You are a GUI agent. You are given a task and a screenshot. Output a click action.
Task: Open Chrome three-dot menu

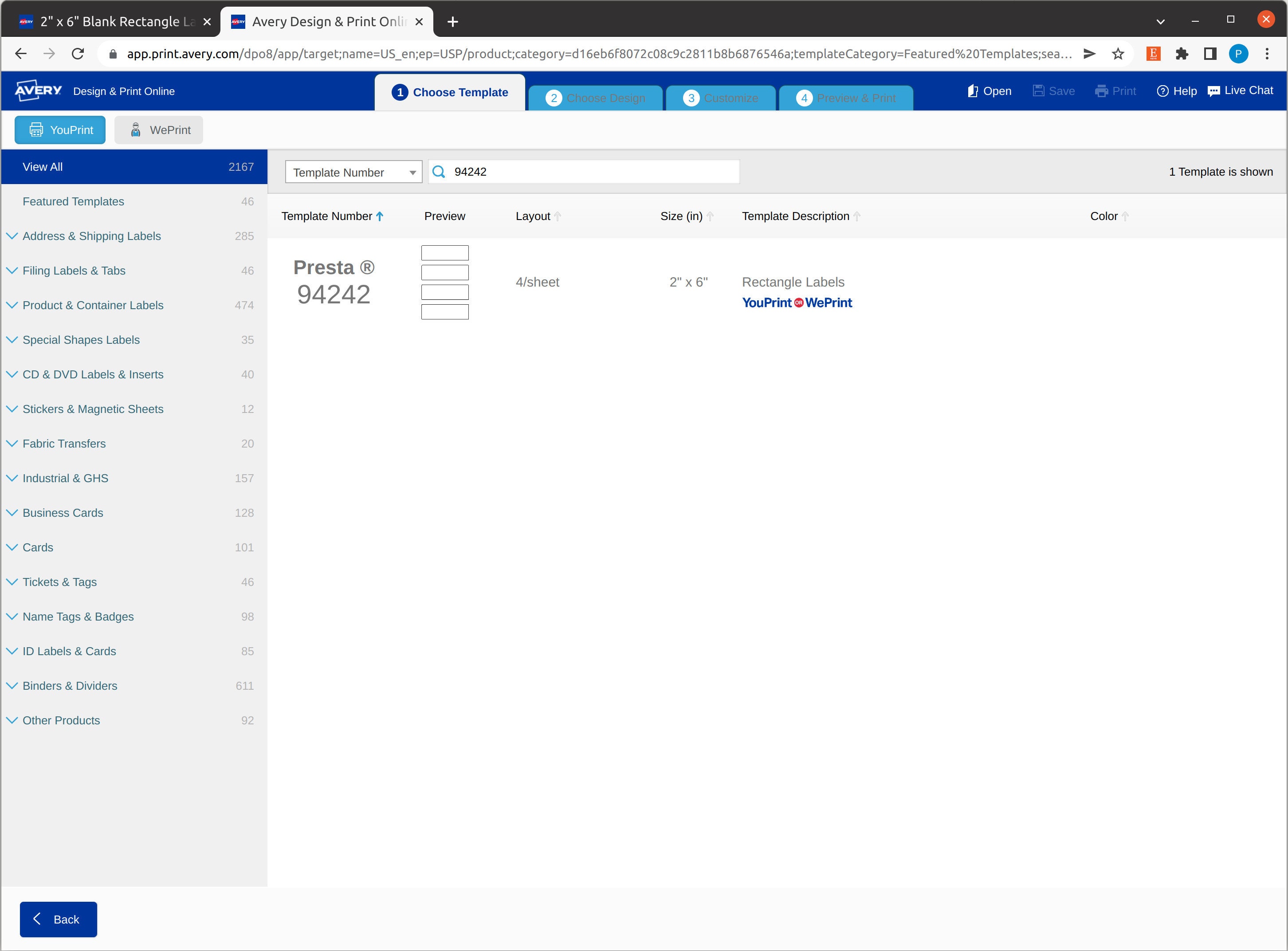point(1267,54)
